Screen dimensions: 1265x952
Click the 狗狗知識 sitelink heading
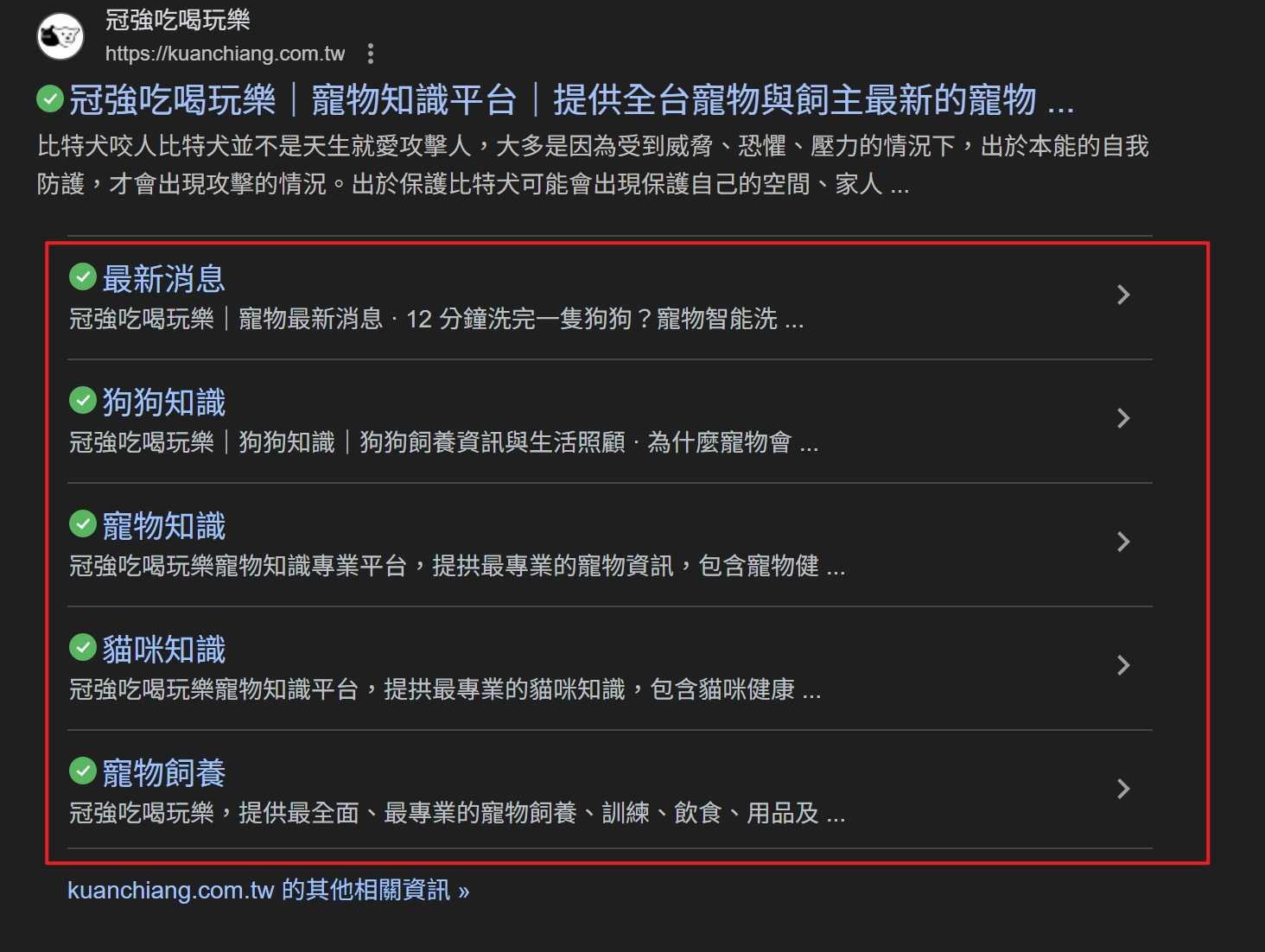[164, 400]
